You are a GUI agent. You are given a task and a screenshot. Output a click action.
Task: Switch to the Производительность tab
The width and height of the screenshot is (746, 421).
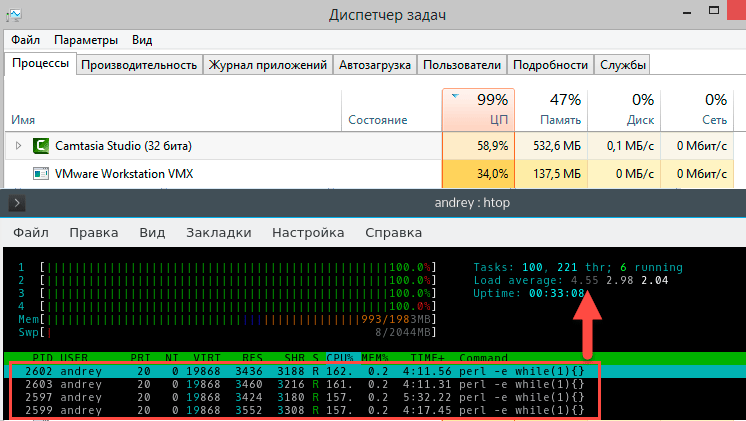[x=139, y=65]
